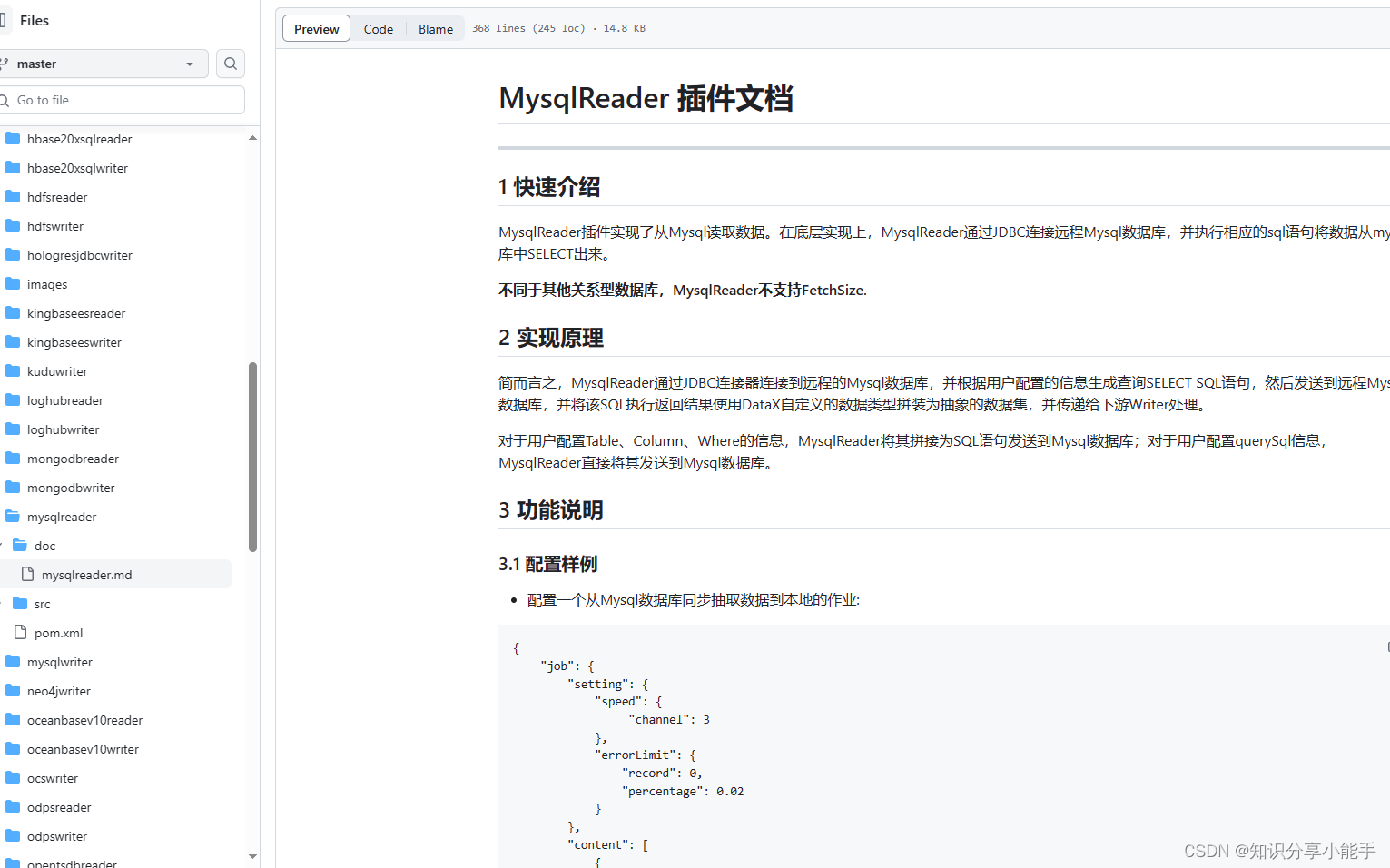
Task: Open the hbase20xsqlreader tree entry
Action: [79, 139]
